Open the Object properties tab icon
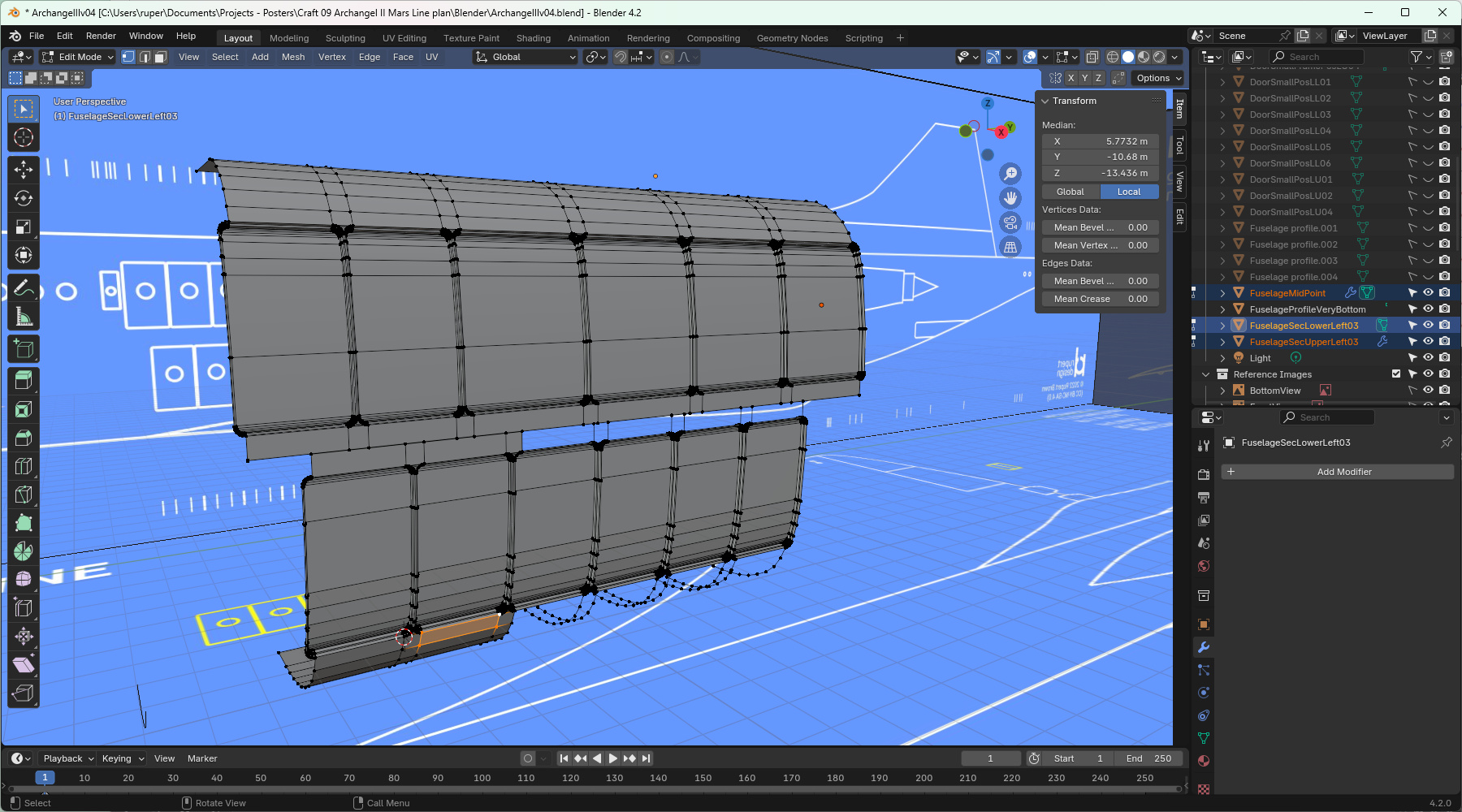This screenshot has height=812, width=1462. coord(1204,624)
